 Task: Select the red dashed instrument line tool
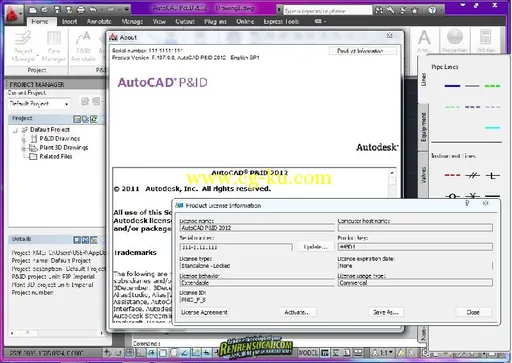point(452,175)
